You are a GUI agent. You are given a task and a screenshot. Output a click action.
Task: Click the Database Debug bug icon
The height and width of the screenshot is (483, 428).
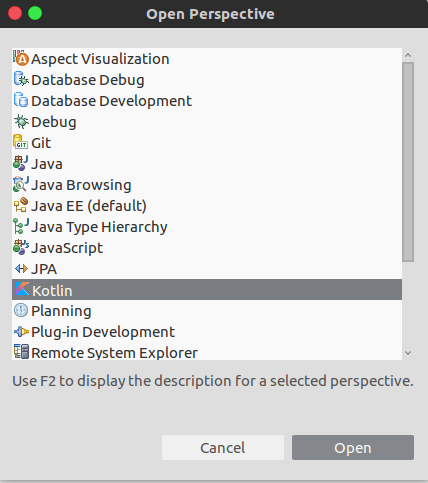(x=21, y=79)
